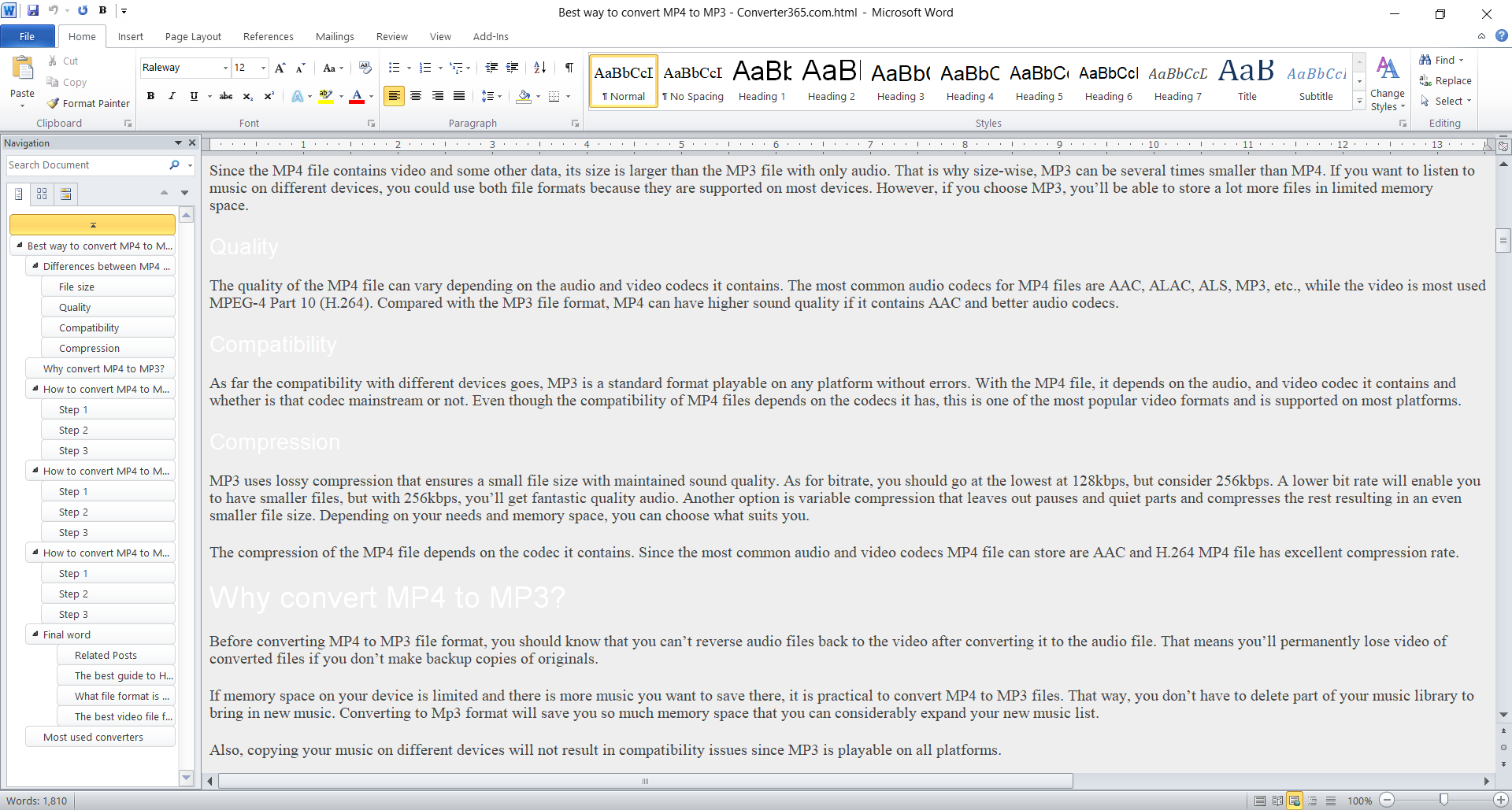Open the font size dropdown
1512x810 pixels.
(x=263, y=68)
